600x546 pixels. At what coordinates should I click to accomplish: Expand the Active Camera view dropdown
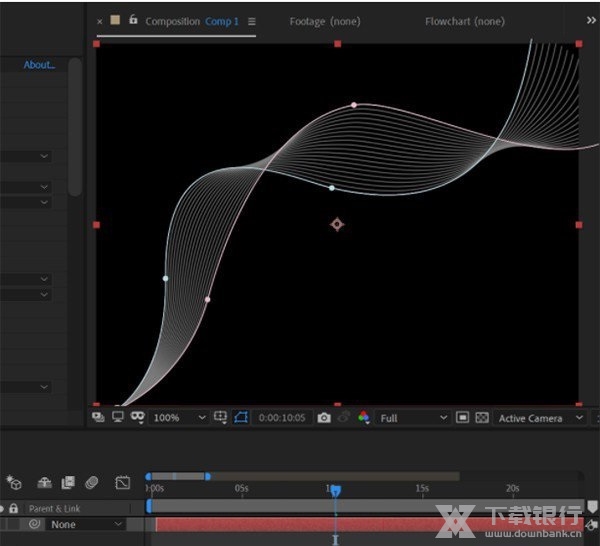click(x=538, y=418)
